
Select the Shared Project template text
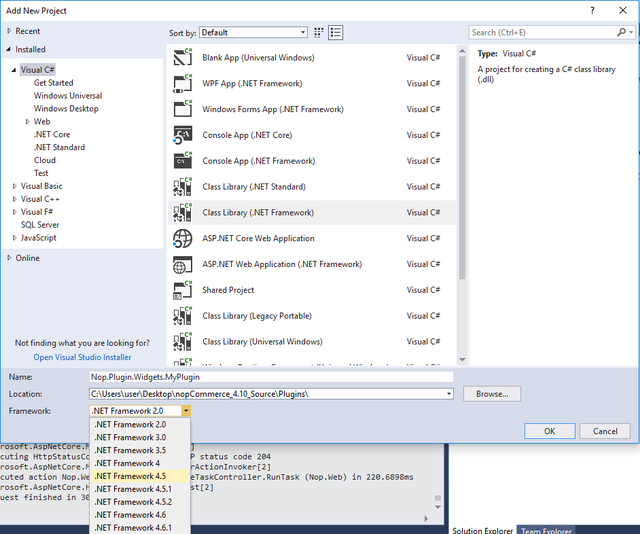pyautogui.click(x=228, y=290)
